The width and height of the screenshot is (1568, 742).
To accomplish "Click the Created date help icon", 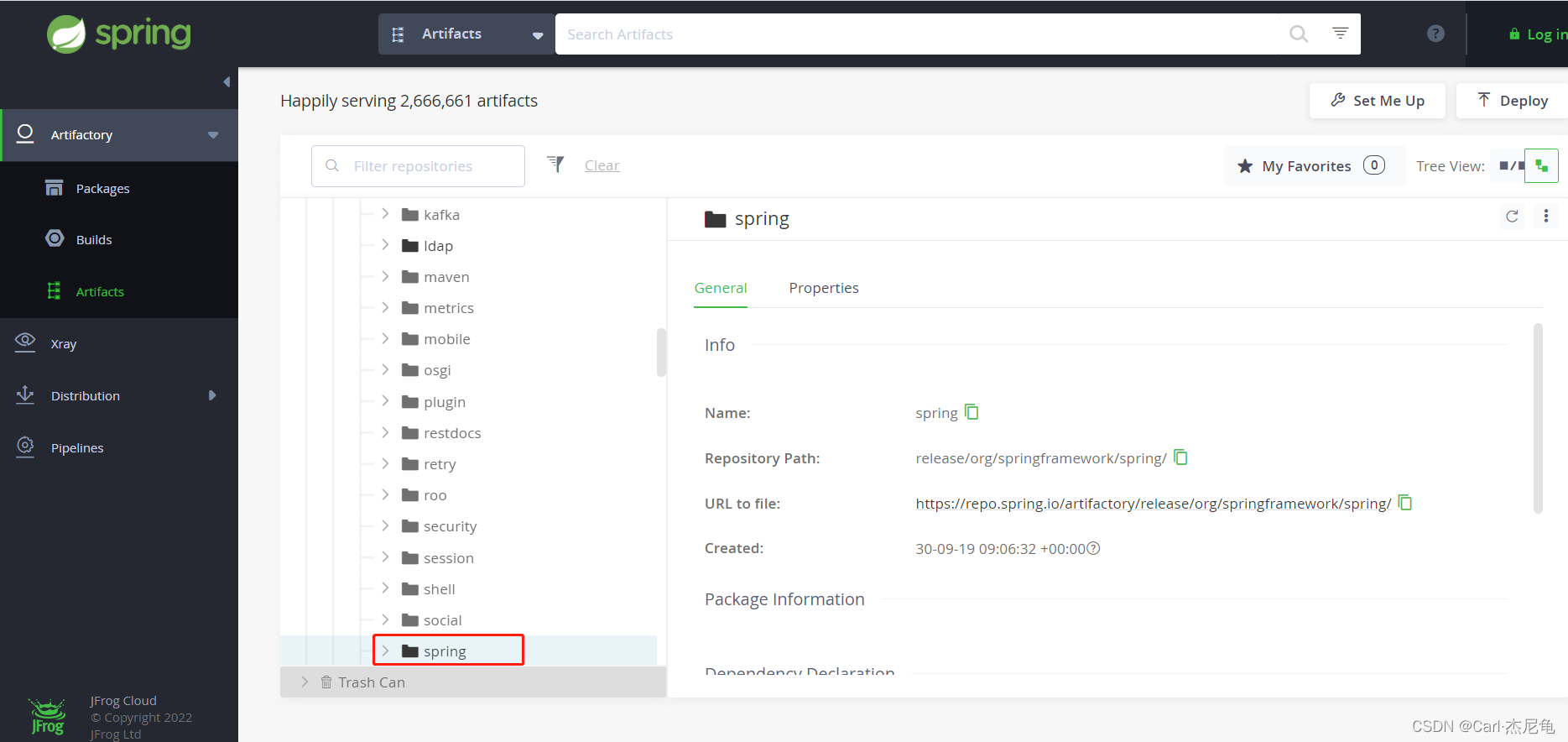I will pyautogui.click(x=1093, y=548).
